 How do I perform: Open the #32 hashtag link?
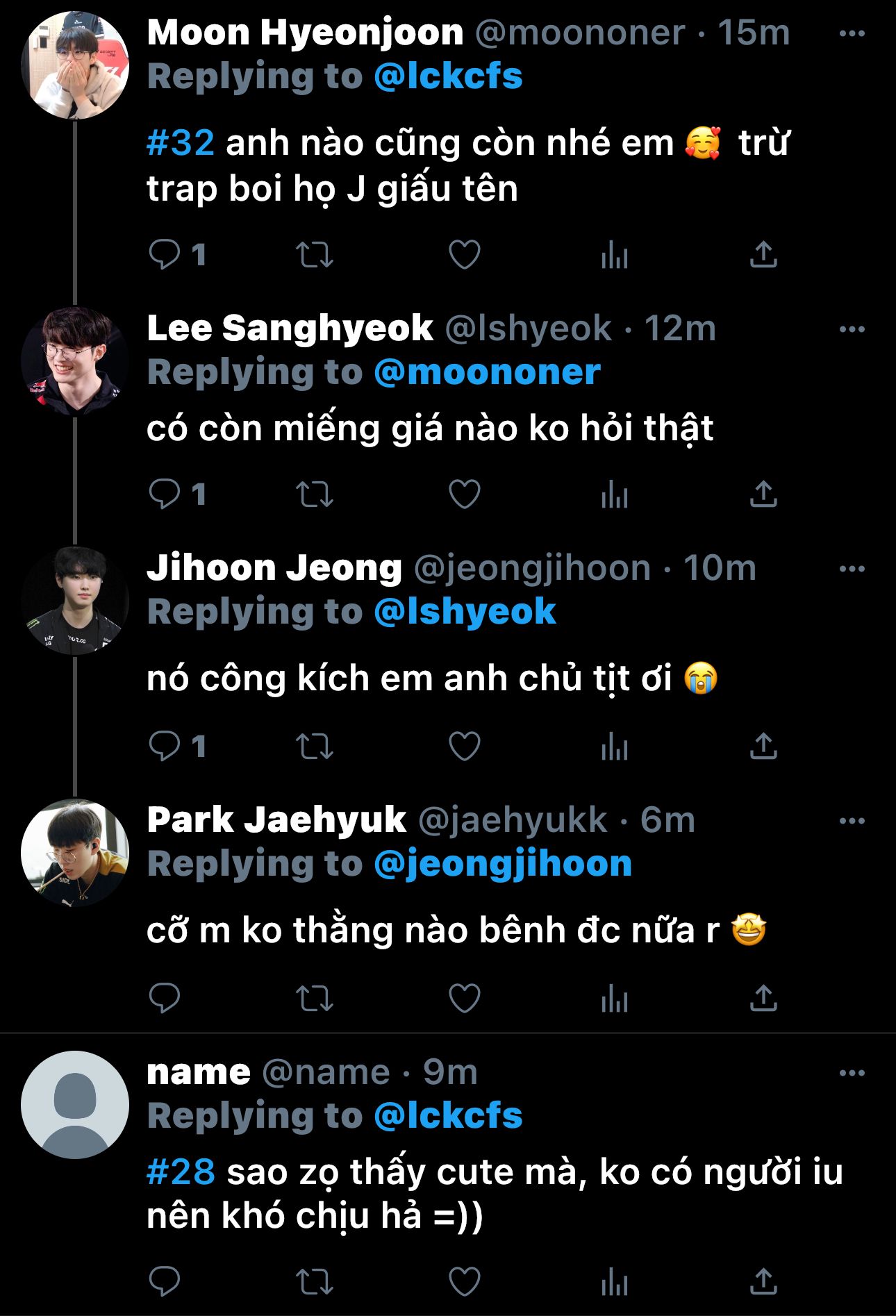(181, 143)
